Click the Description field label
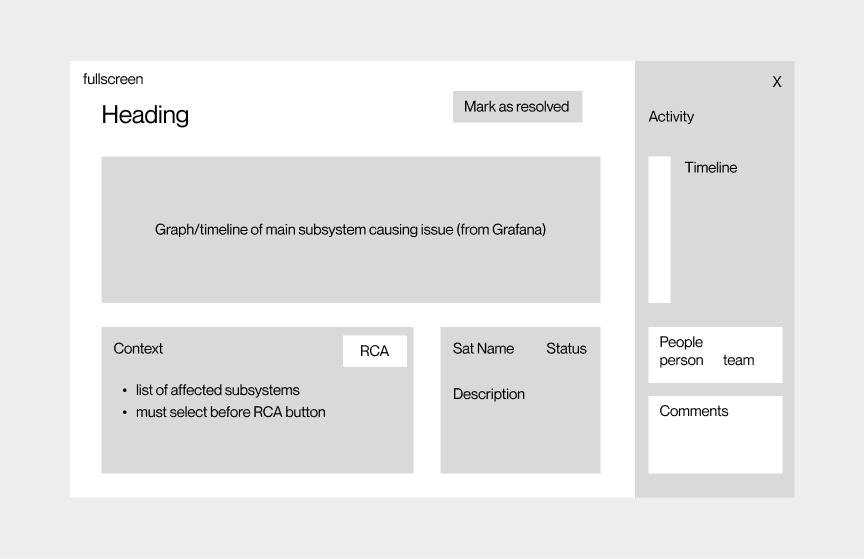Screen dimensions: 864x559 (x=489, y=394)
